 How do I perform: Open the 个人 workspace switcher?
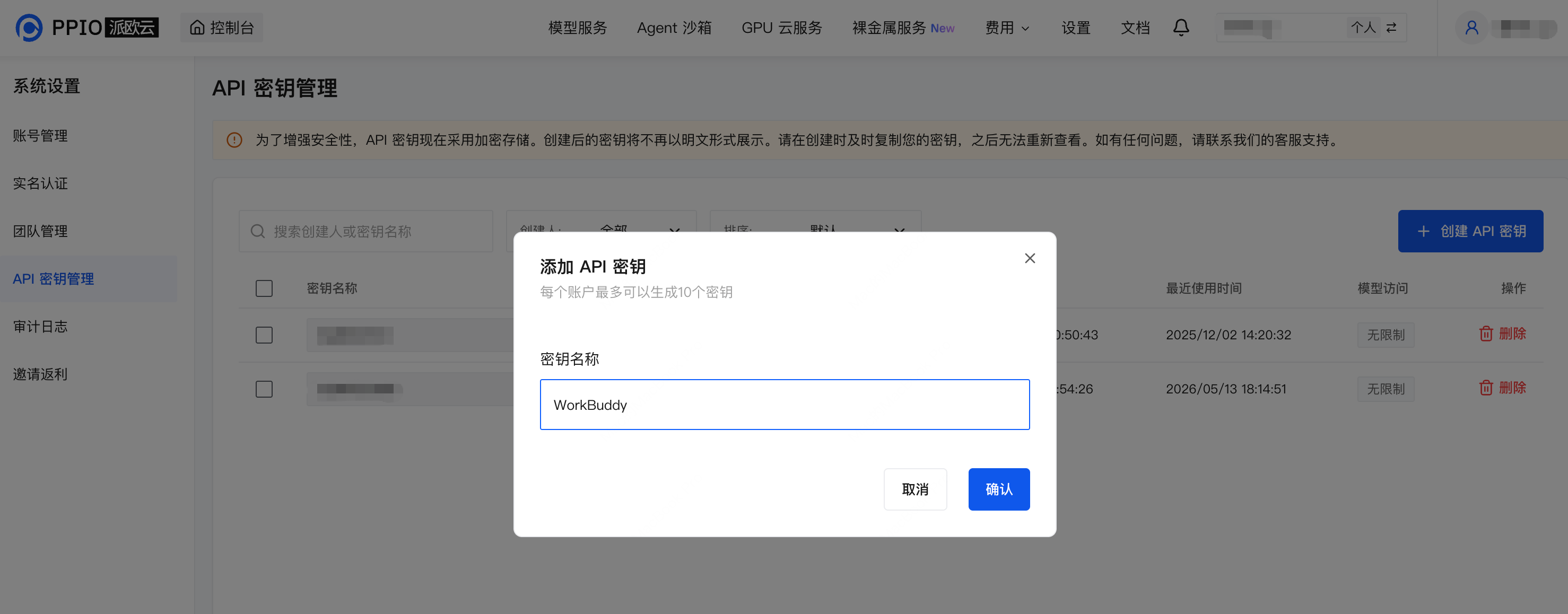tap(1311, 28)
